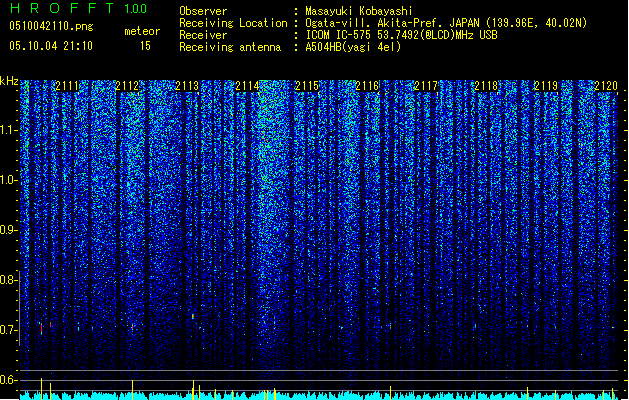Click the 'Receiver' field label
Viewport: 629px width, 400px height.
click(x=203, y=35)
